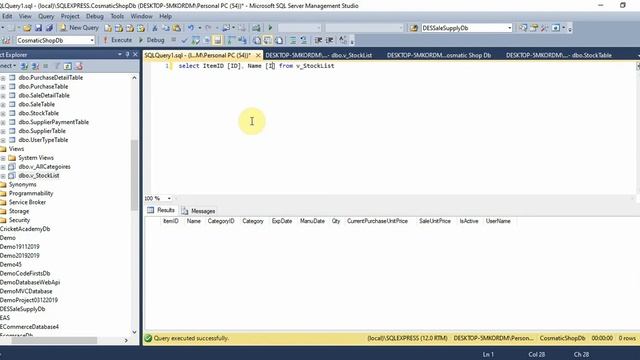The image size is (640, 360).
Task: Close the SQLQuery1.sql tab
Action: pyautogui.click(x=258, y=55)
